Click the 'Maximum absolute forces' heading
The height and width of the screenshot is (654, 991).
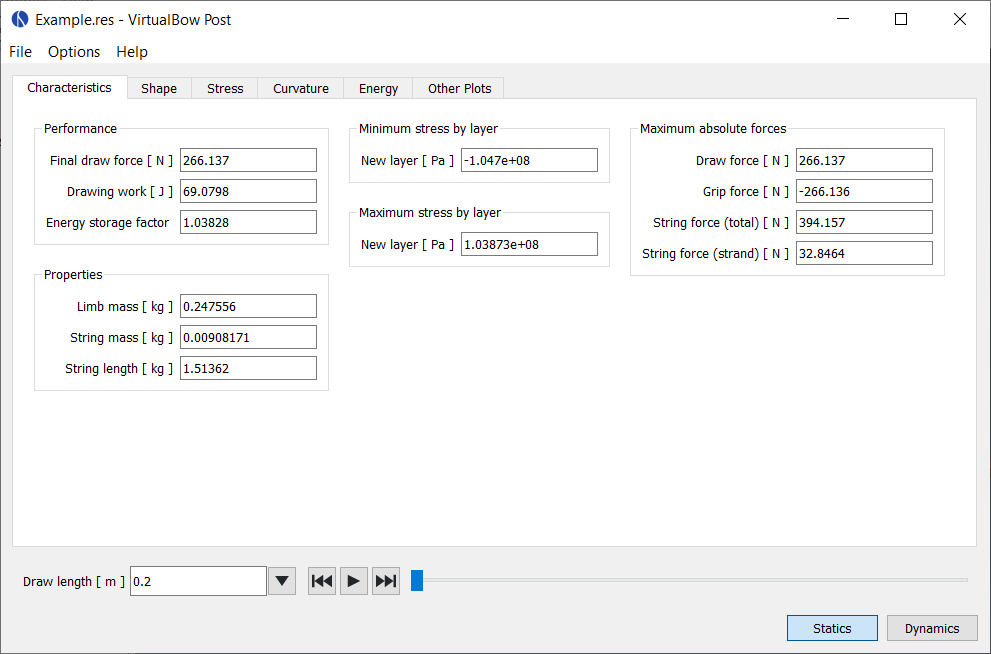(713, 128)
